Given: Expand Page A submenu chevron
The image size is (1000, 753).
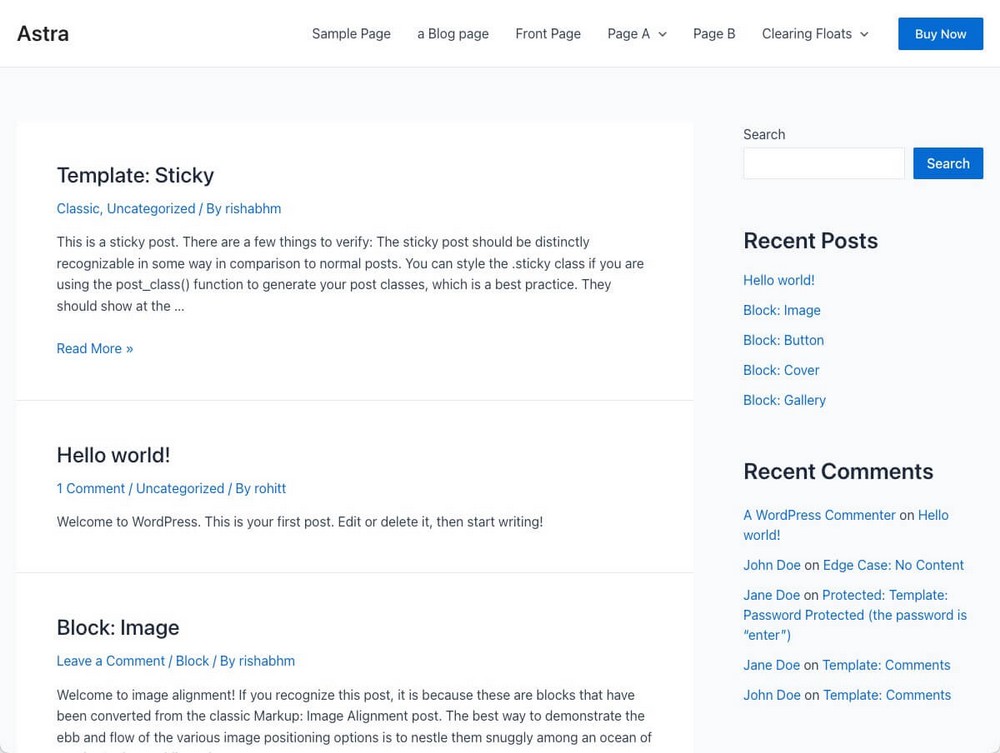Looking at the screenshot, I should pyautogui.click(x=663, y=34).
